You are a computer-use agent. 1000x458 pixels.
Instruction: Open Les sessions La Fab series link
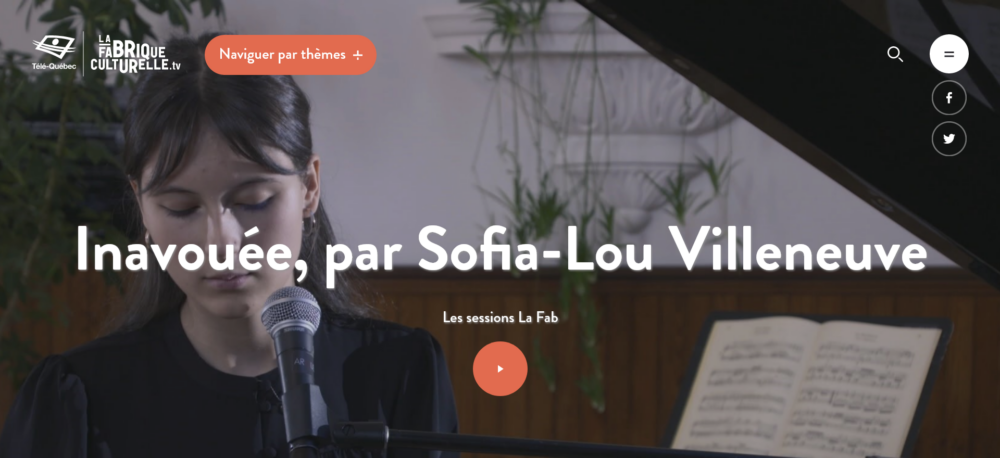(x=500, y=317)
